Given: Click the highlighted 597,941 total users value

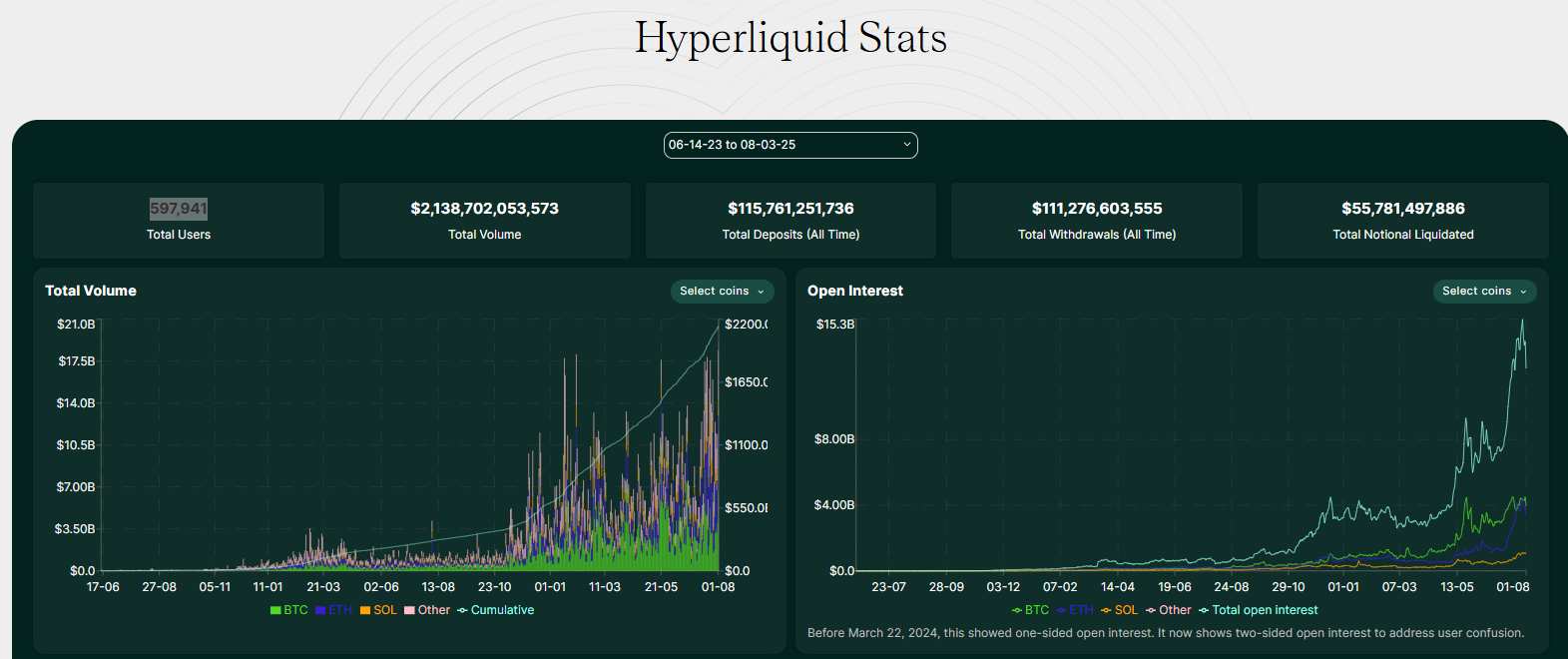Looking at the screenshot, I should (x=179, y=209).
